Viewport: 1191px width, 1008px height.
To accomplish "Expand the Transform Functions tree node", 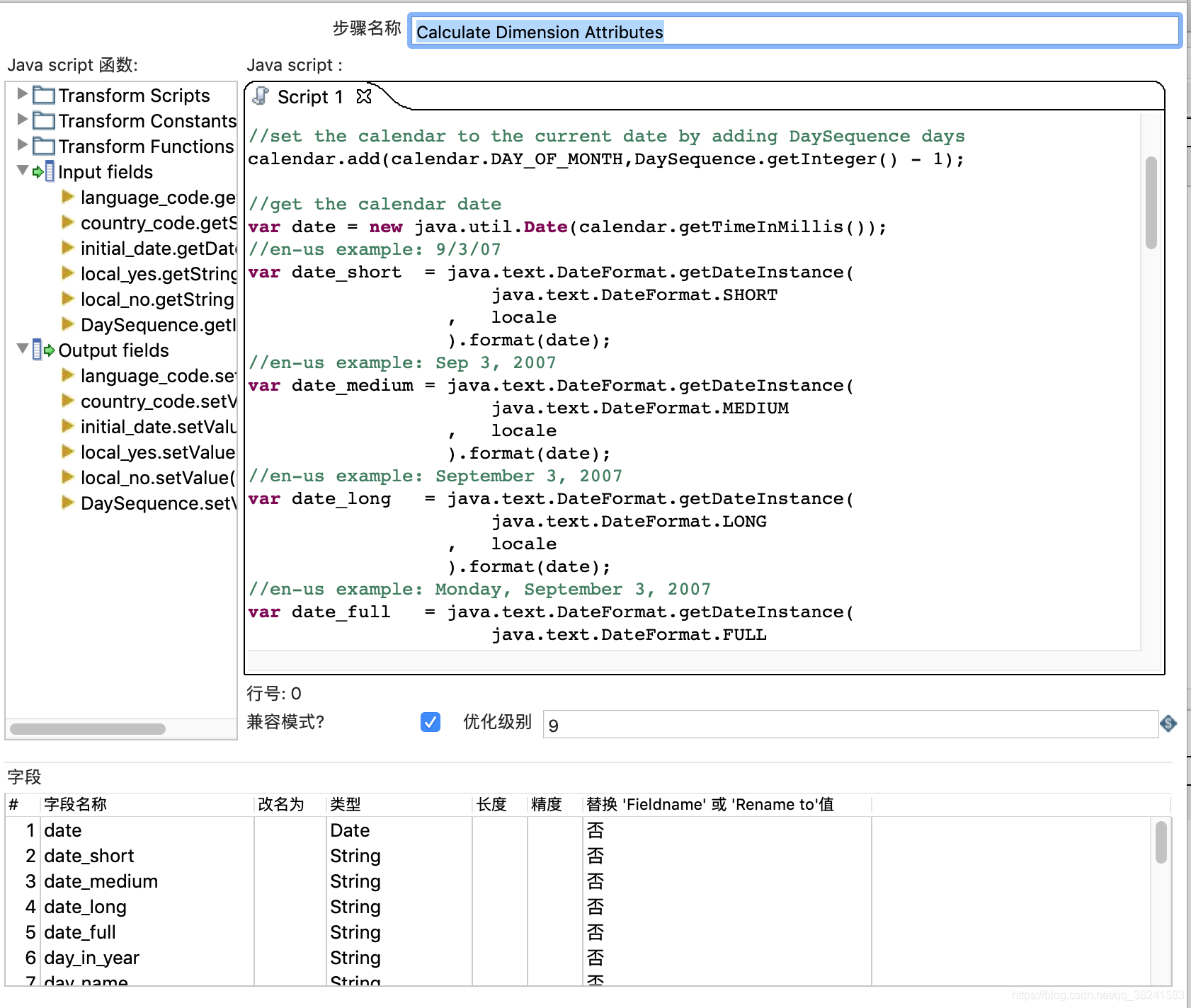I will [22, 144].
